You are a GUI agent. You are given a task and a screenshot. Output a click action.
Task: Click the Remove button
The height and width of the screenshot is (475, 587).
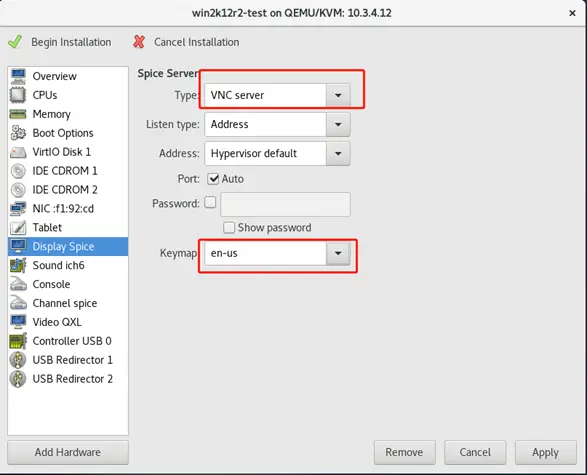(404, 452)
